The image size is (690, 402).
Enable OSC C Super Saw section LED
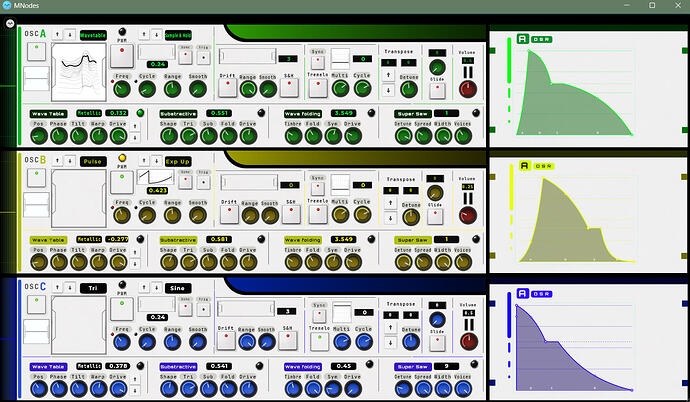(474, 364)
